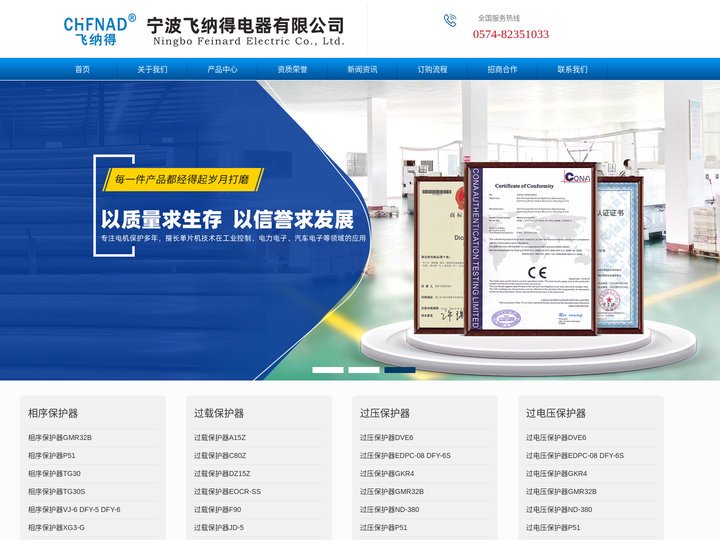Viewport: 720px width, 540px height.
Task: Open product 过压保护器GKR4
Action: [x=387, y=473]
